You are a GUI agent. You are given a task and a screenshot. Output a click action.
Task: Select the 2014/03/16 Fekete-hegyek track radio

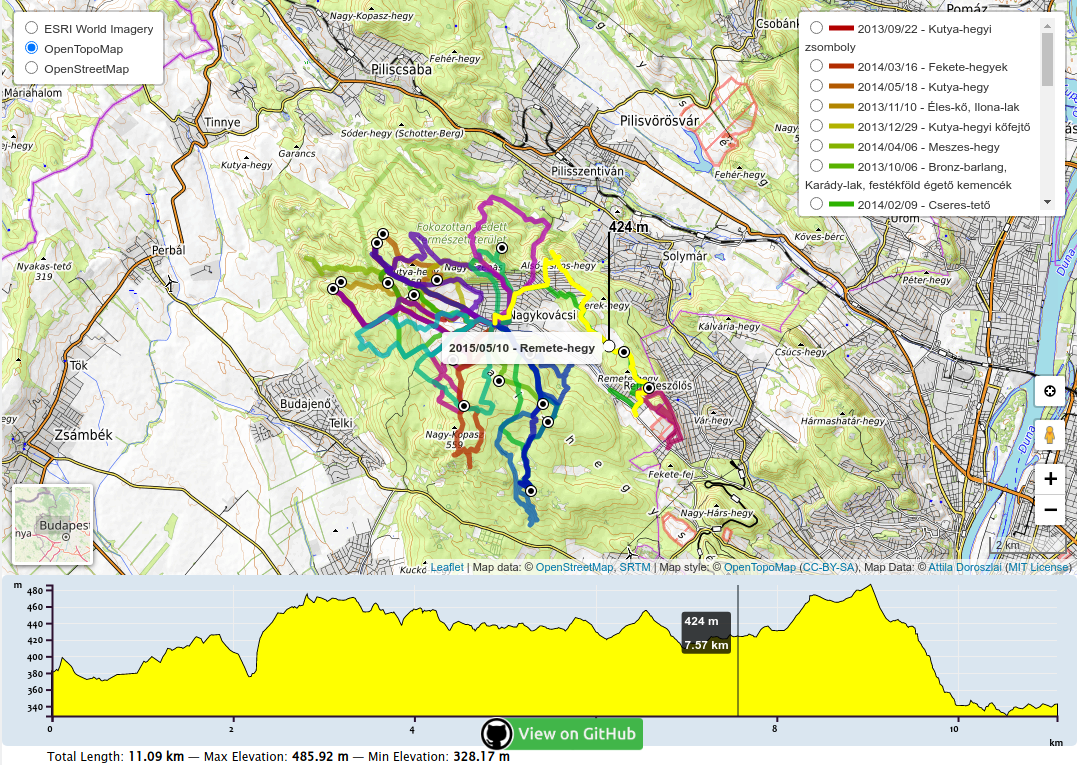816,66
